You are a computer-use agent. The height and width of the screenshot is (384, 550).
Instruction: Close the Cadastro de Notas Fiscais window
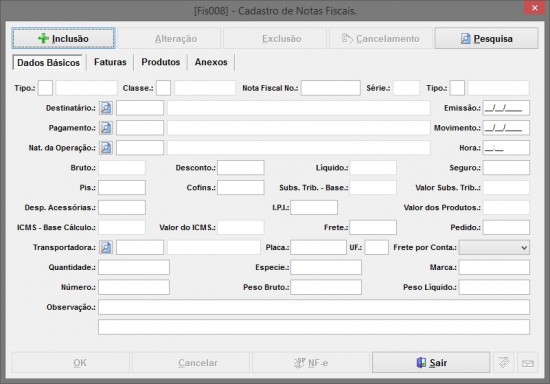(x=535, y=8)
